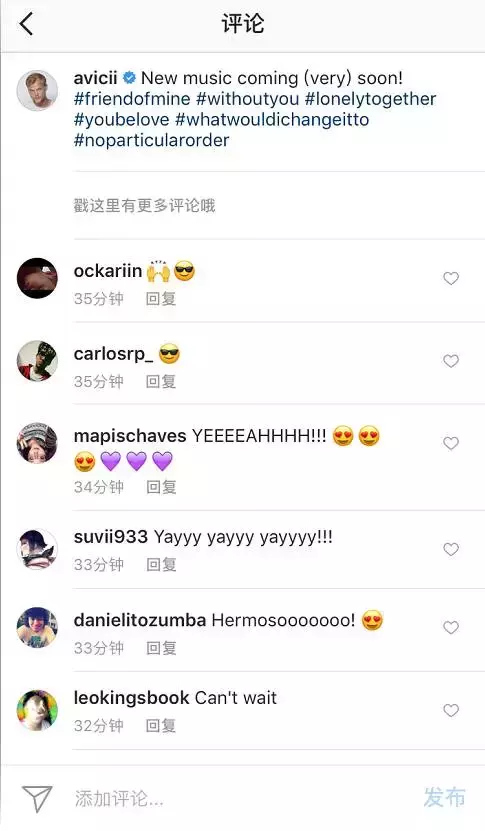Screen dimensions: 485x831
Task: Go back using the top-left arrow
Action: pyautogui.click(x=26, y=24)
